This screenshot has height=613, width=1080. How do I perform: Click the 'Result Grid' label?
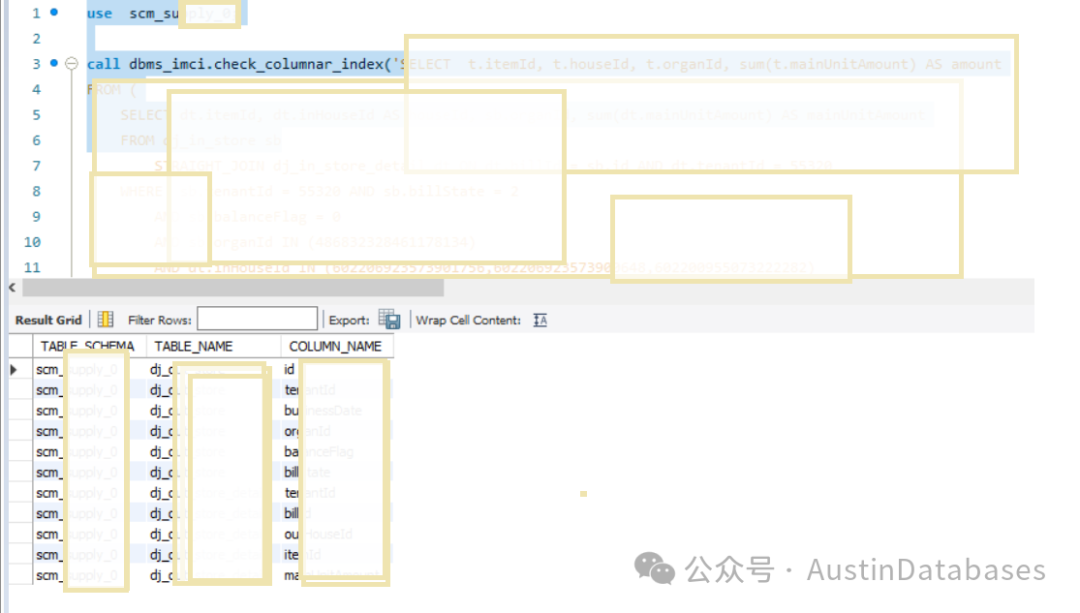click(48, 320)
